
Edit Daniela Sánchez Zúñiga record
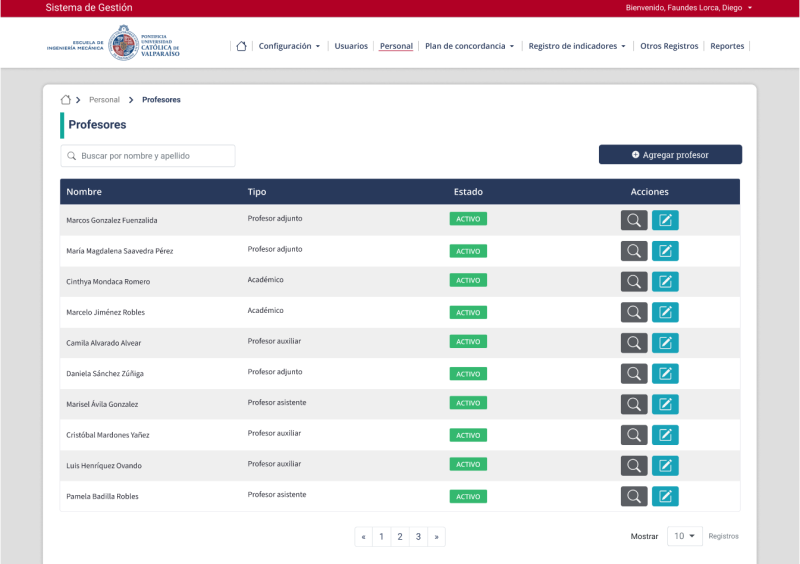[665, 373]
